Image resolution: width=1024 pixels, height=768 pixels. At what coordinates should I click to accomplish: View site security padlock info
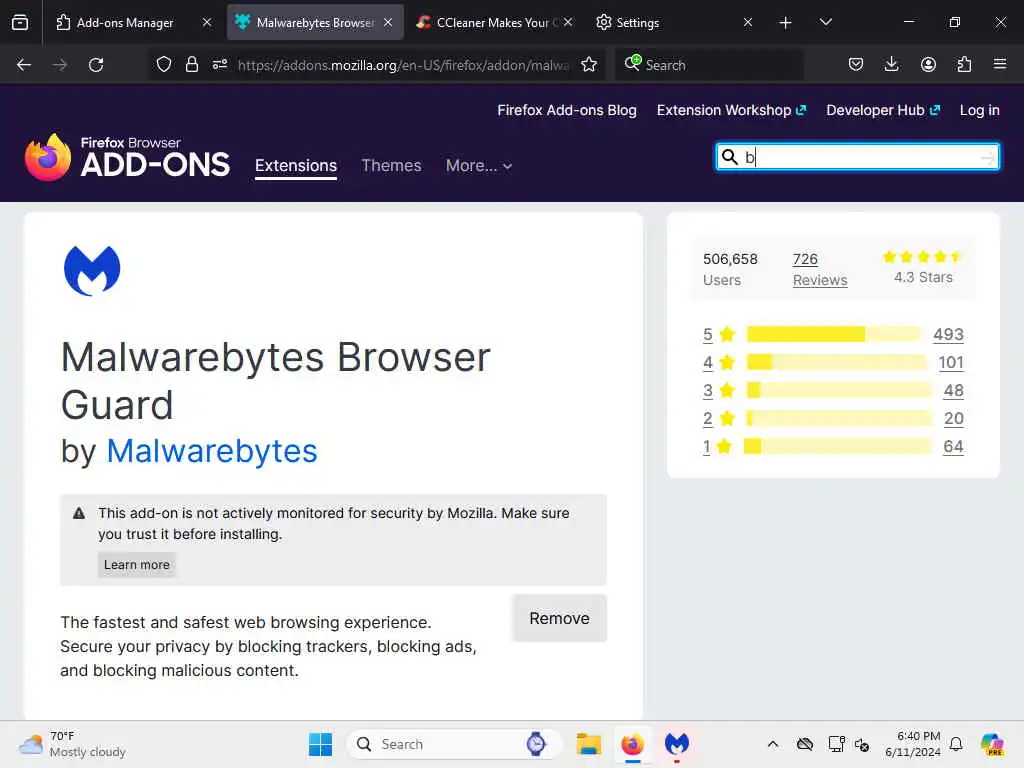tap(191, 64)
